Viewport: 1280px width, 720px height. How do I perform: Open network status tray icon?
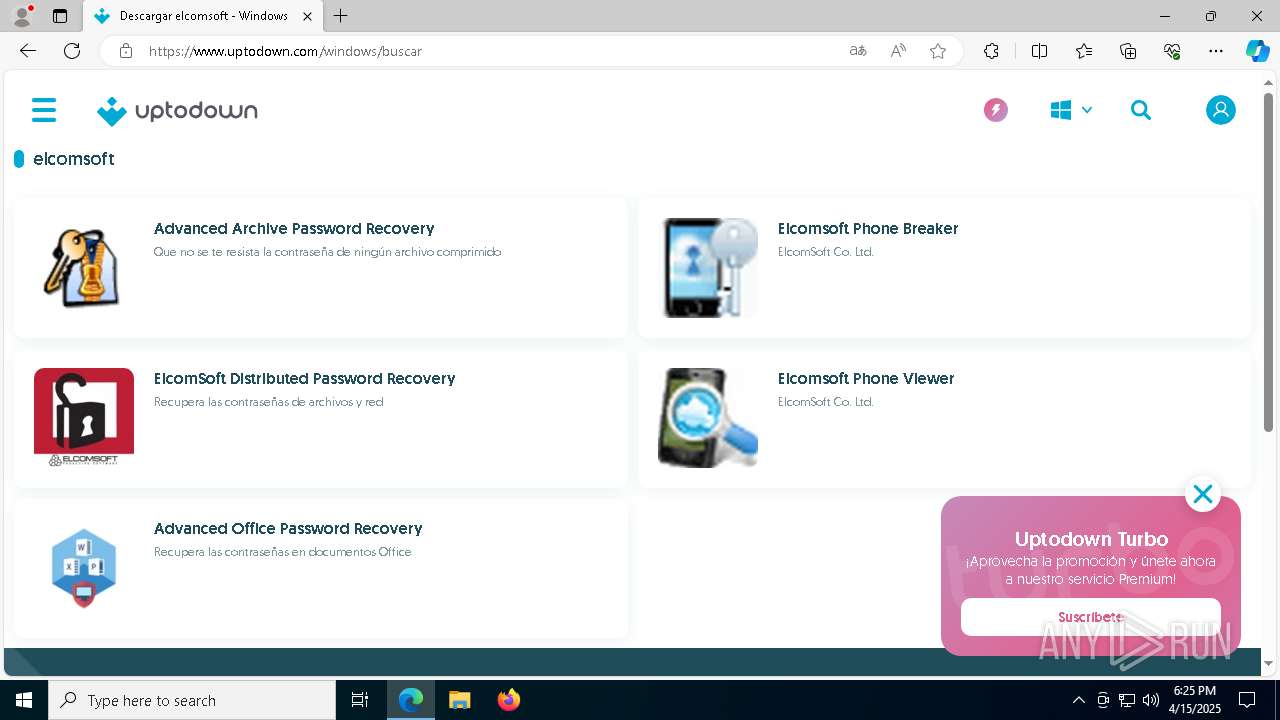(x=1127, y=700)
